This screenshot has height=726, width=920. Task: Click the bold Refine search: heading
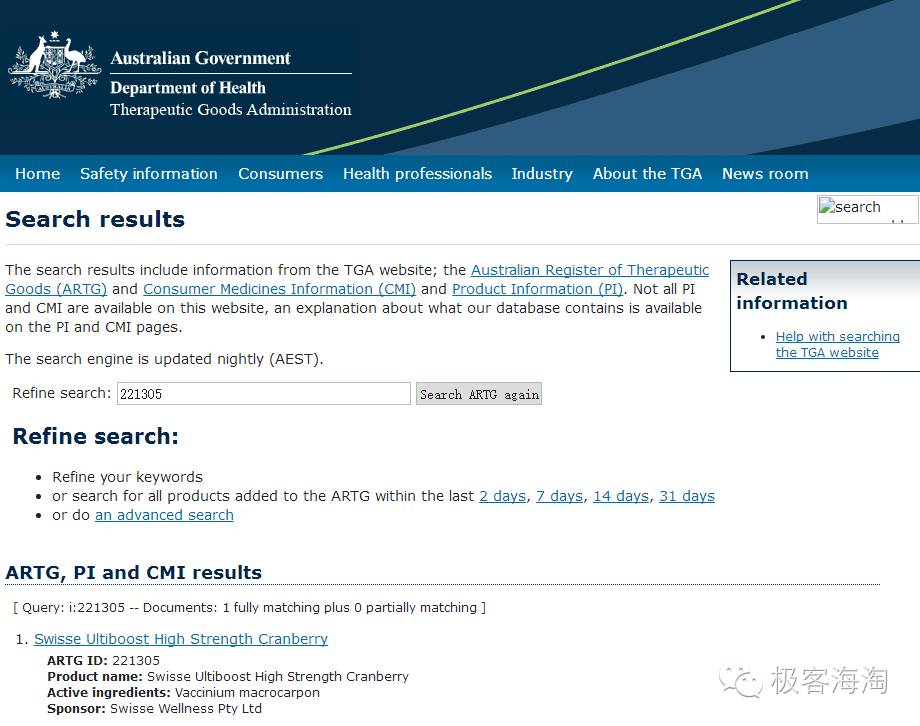96,437
